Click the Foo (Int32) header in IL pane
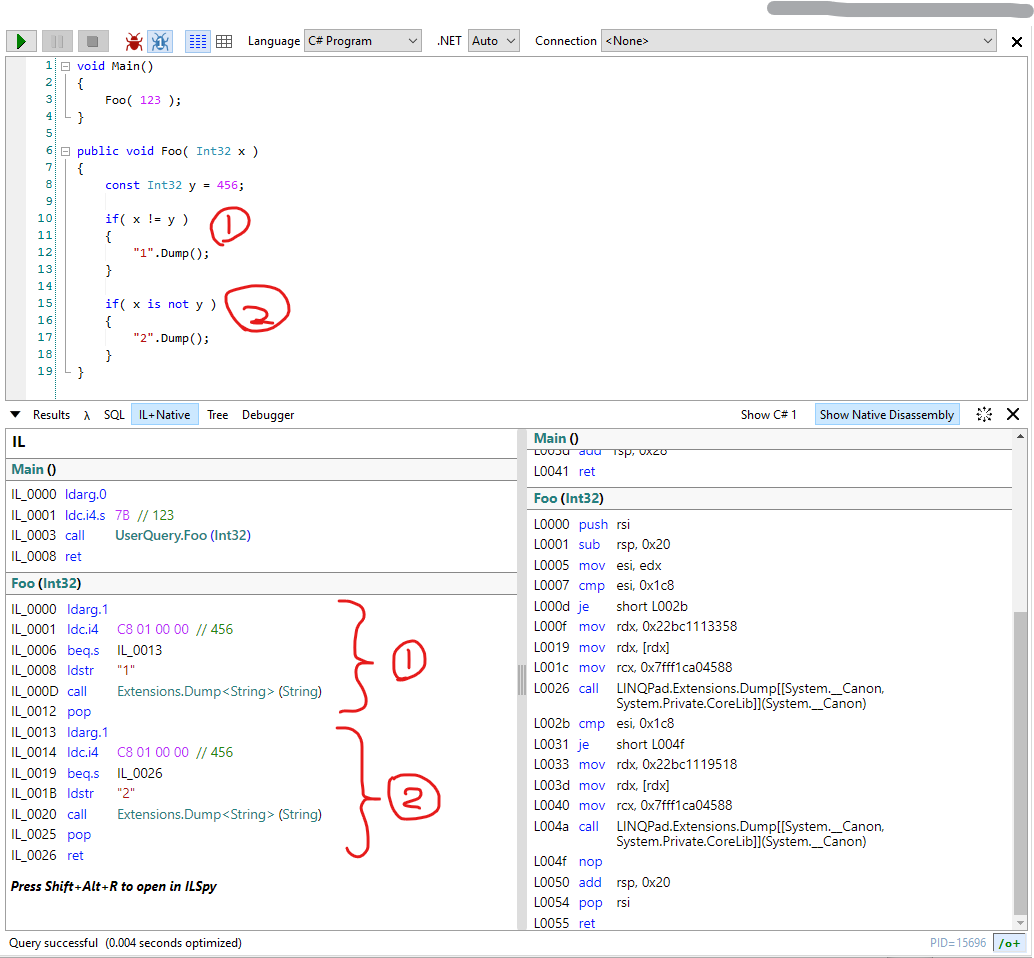The width and height of the screenshot is (1034, 958). tap(46, 584)
